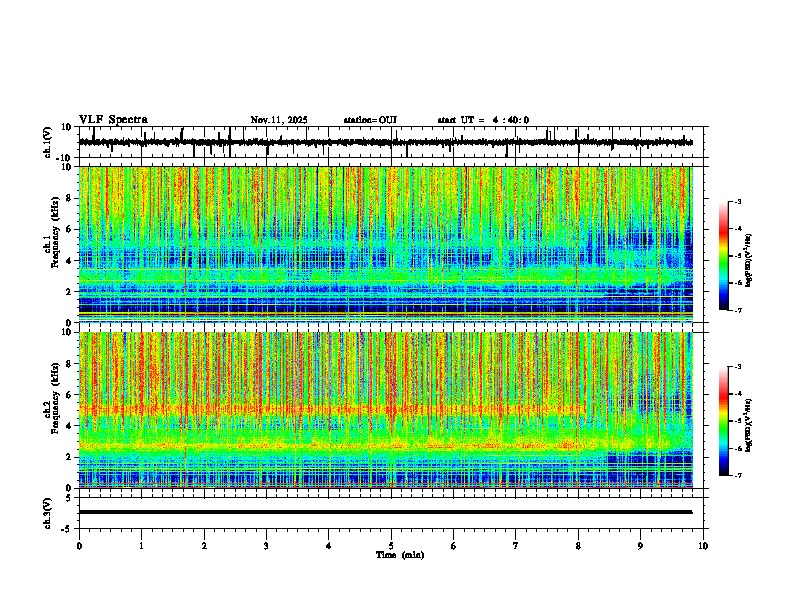This screenshot has height=612, width=792.
Task: Click the "-5" tick on ch.3(V) axis
Action: tap(68, 529)
